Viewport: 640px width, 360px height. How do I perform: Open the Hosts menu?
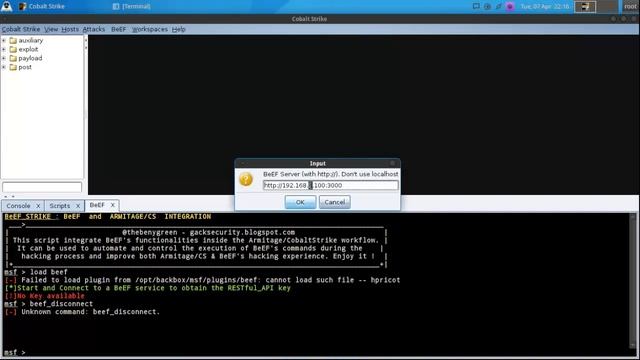click(x=70, y=29)
